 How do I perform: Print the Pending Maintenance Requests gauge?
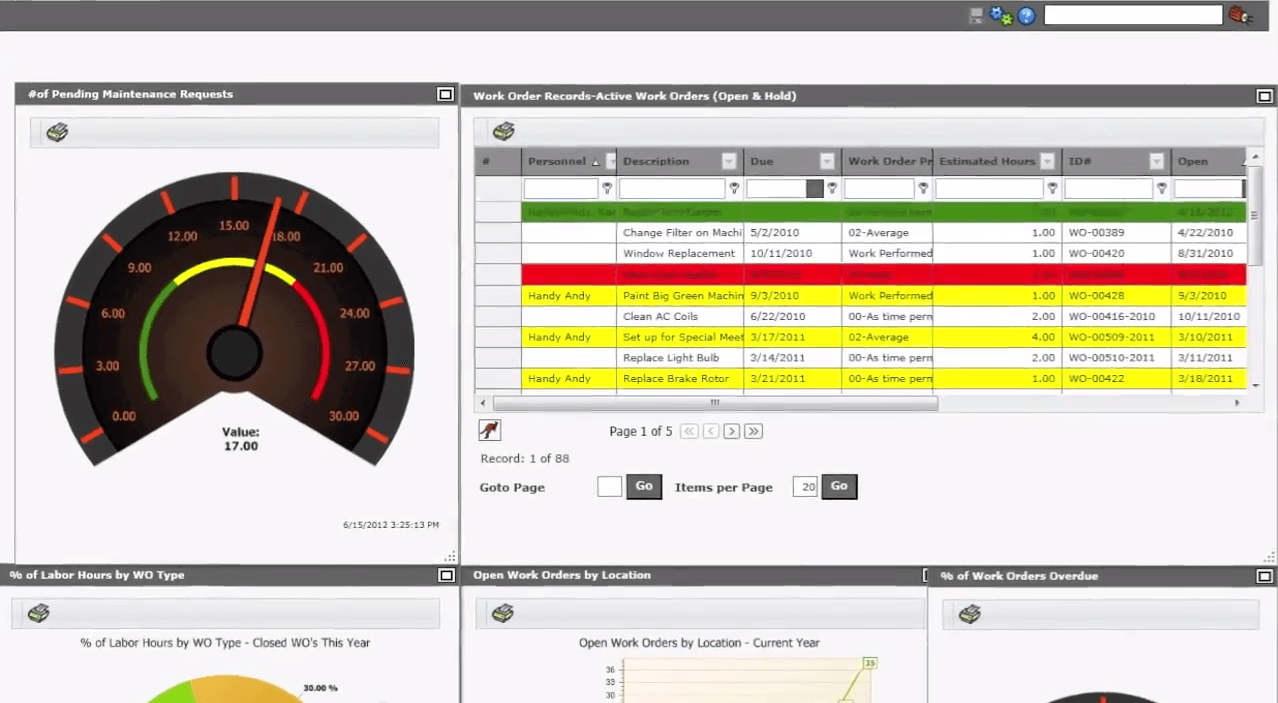click(x=56, y=132)
